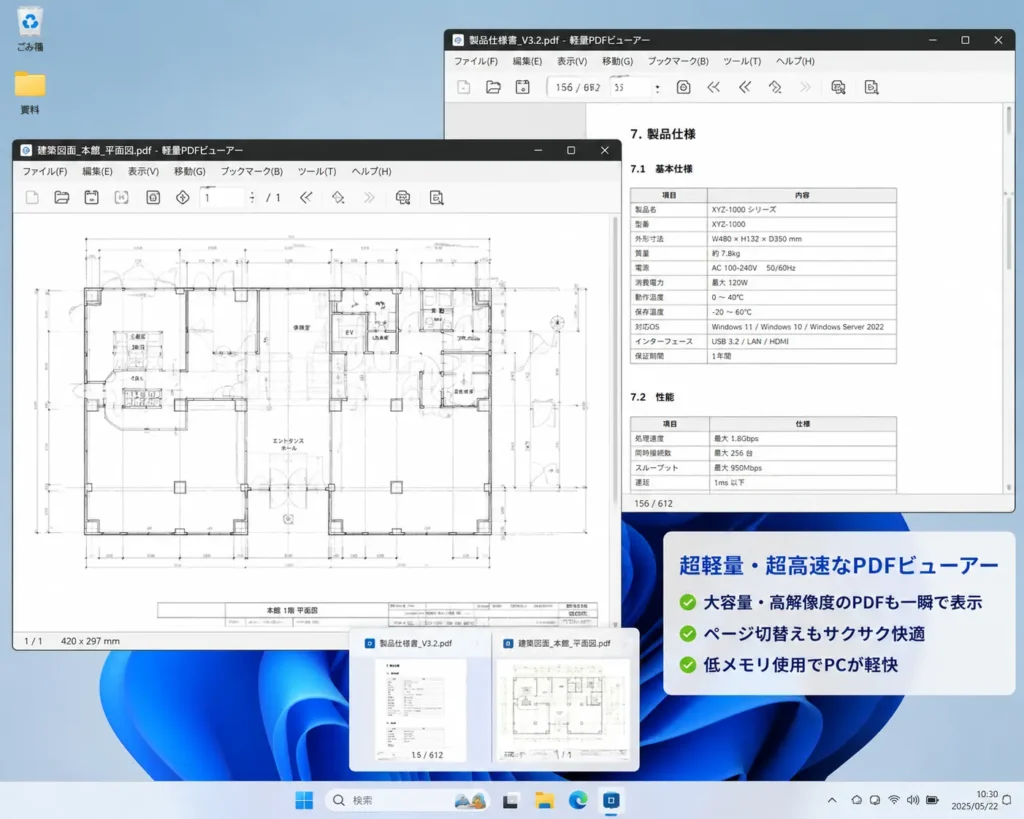Image resolution: width=1024 pixels, height=819 pixels.
Task: Open 編集(E) menu in the 建築図面 window
Action: click(x=97, y=171)
